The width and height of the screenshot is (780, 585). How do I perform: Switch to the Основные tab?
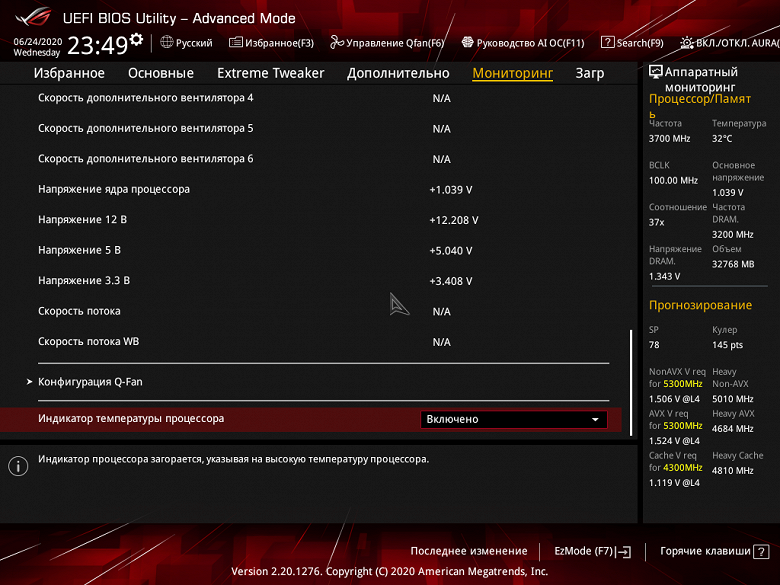tap(161, 73)
